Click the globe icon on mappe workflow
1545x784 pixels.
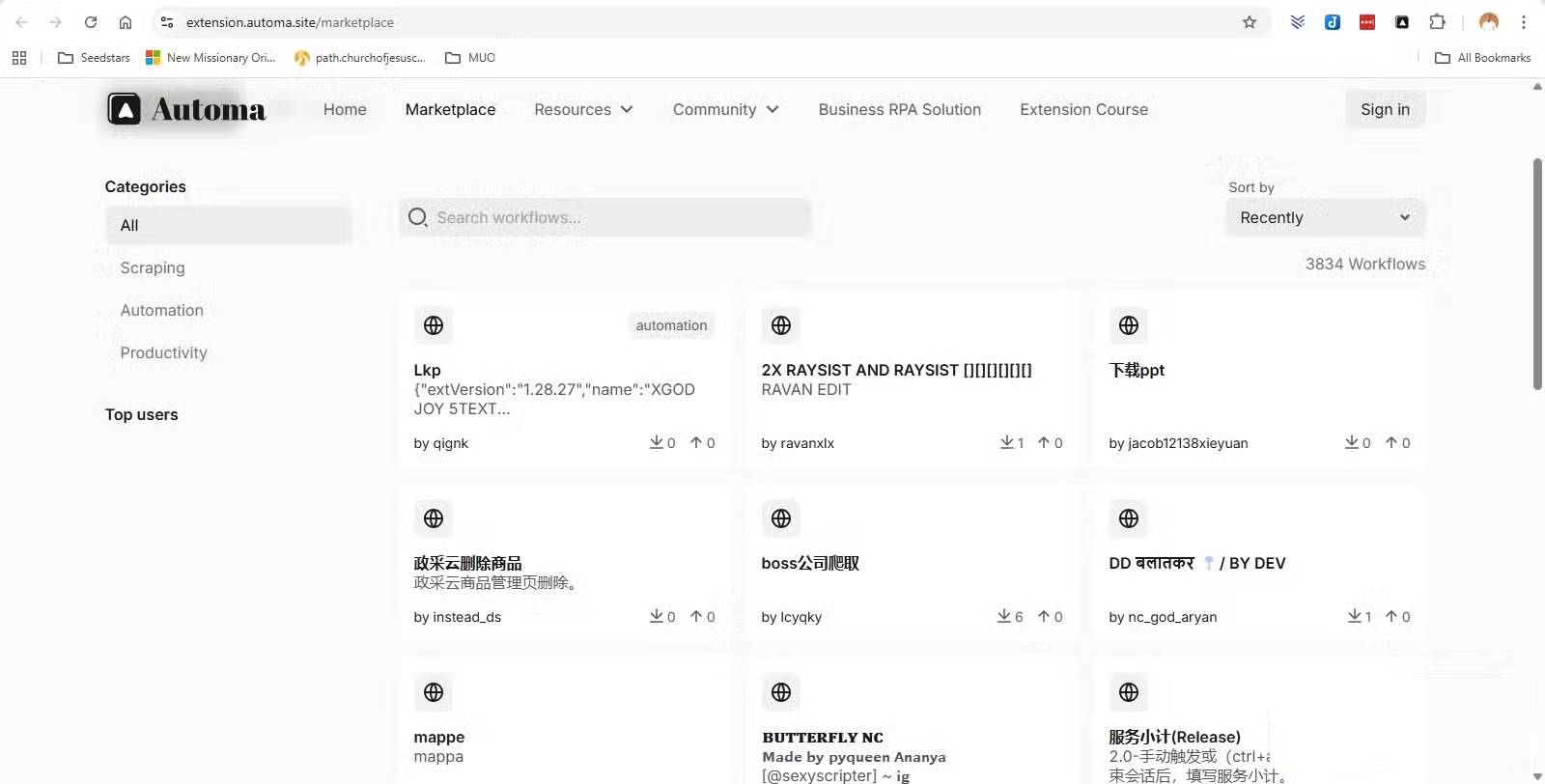[x=434, y=692]
